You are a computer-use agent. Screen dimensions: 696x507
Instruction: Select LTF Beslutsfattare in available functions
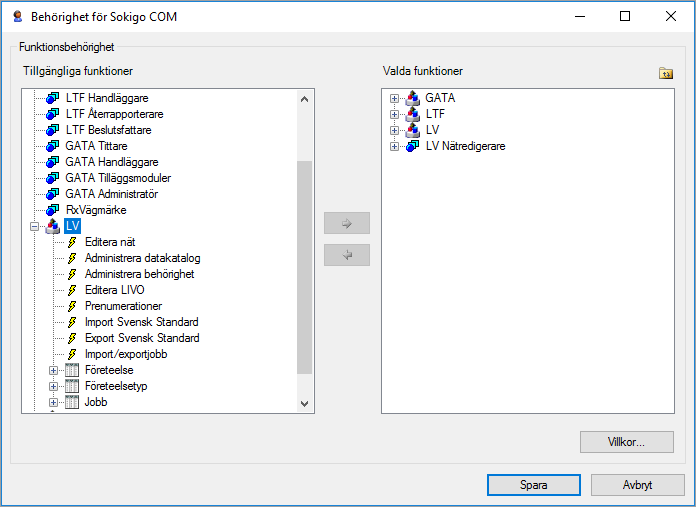109,130
